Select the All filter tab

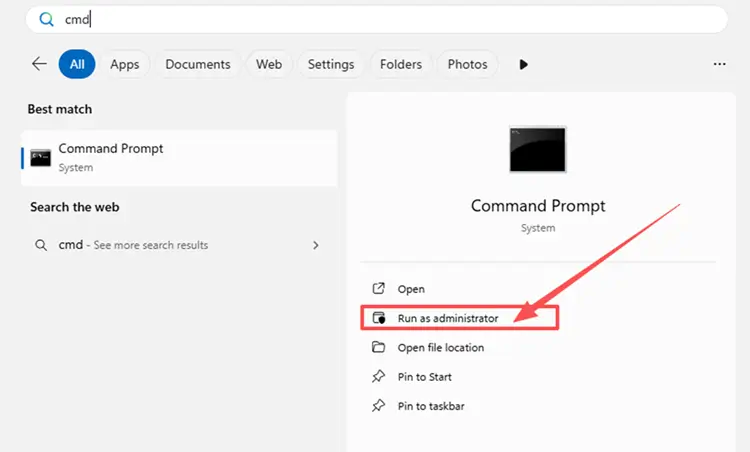pyautogui.click(x=77, y=64)
